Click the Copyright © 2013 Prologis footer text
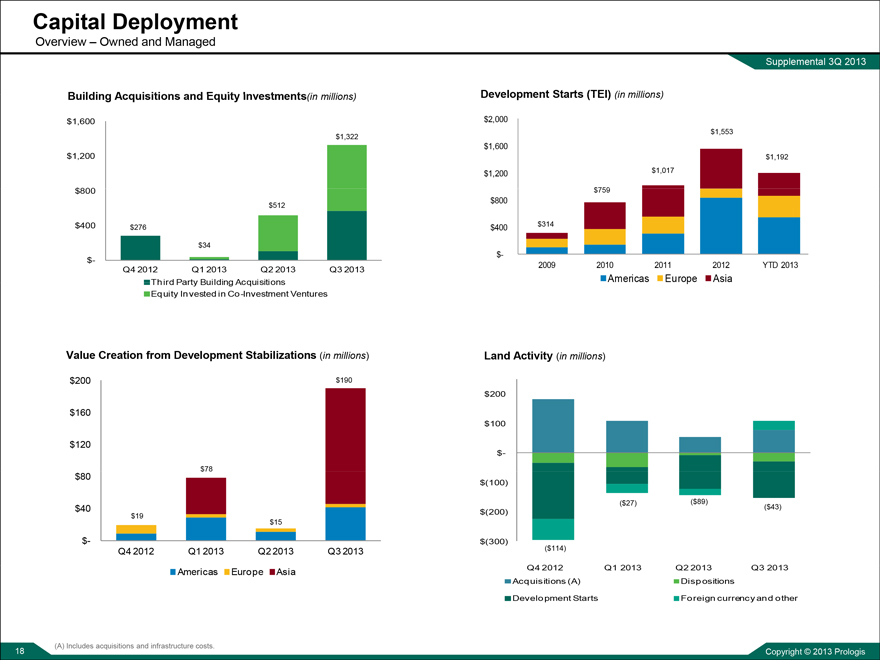Image resolution: width=880 pixels, height=660 pixels. click(x=811, y=651)
